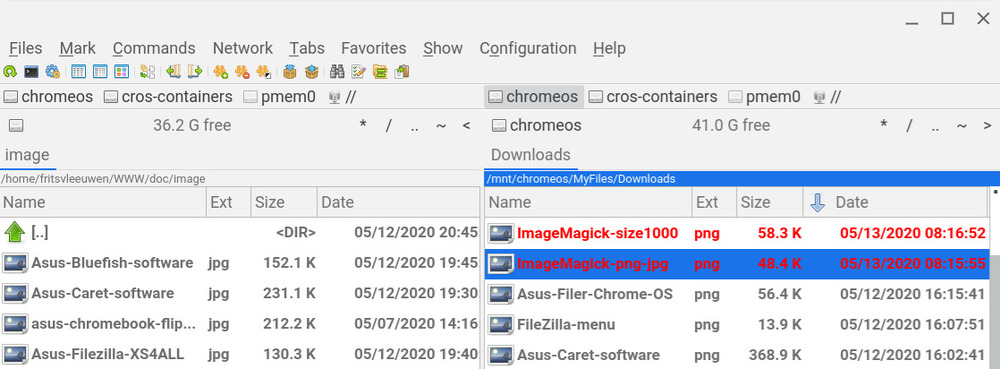This screenshot has width=1000, height=369.
Task: Select the right panel 'Downloads' tab
Action: pos(531,155)
